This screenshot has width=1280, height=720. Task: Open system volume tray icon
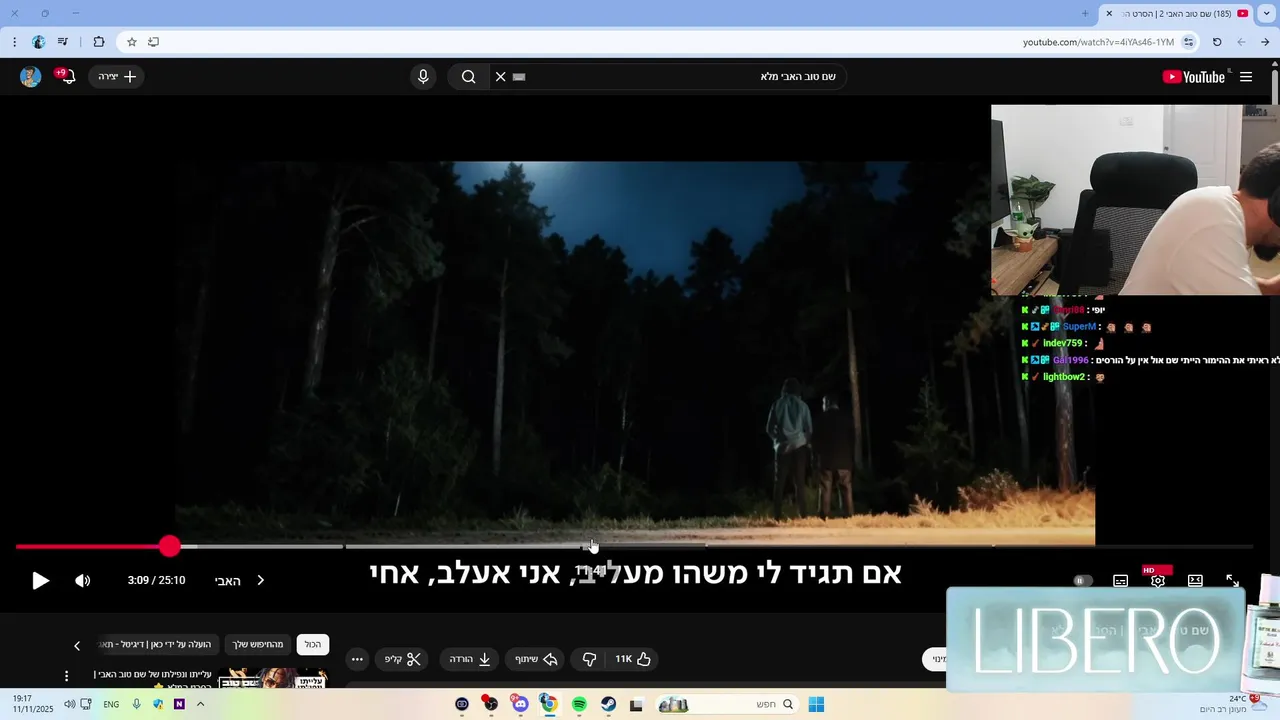pyautogui.click(x=69, y=705)
